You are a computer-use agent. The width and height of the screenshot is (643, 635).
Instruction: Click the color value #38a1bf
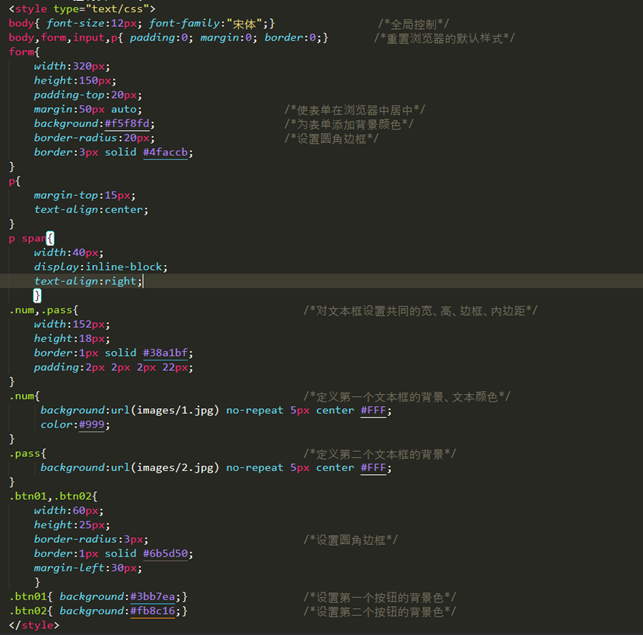[166, 353]
